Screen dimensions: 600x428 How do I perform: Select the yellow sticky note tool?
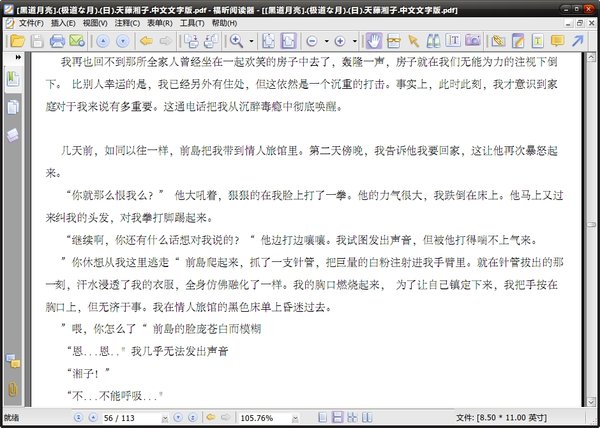558,41
